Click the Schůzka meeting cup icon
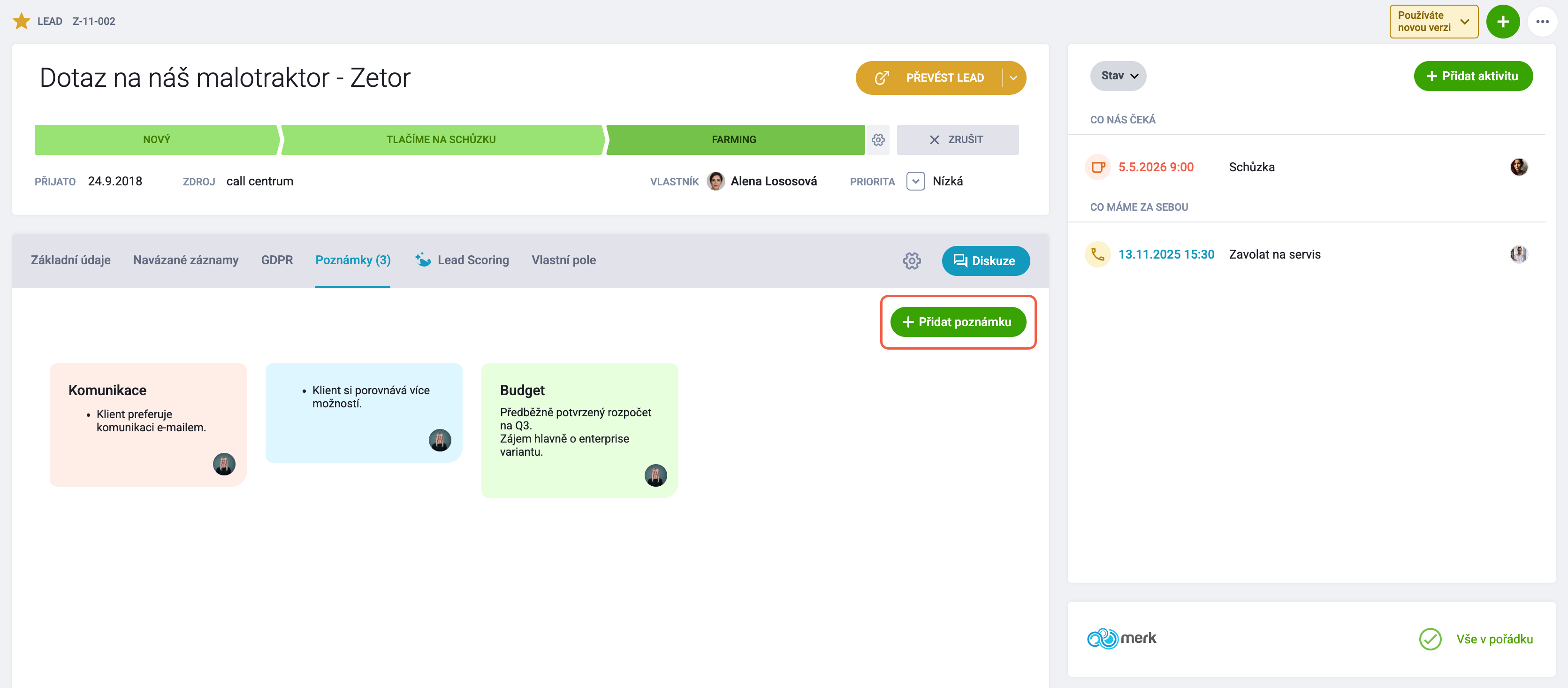The image size is (1568, 688). [1098, 167]
